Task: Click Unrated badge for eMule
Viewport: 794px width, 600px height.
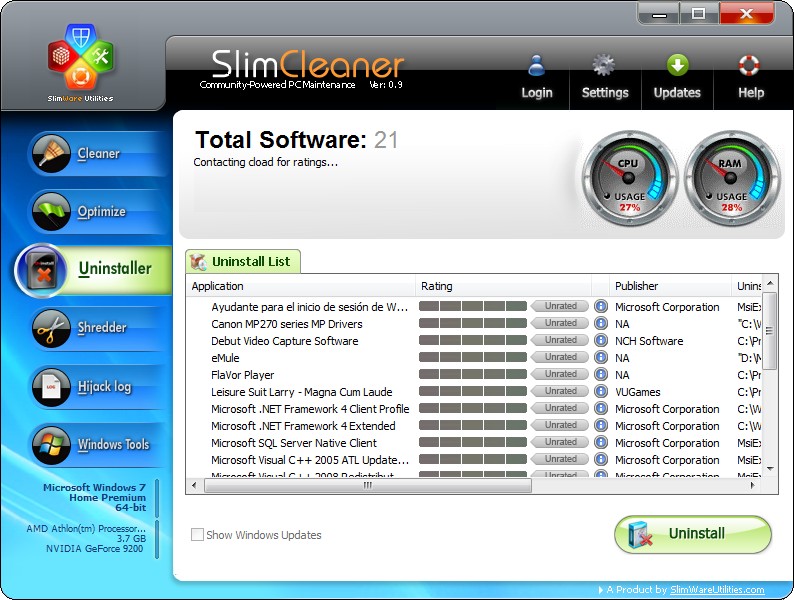Action: (560, 357)
